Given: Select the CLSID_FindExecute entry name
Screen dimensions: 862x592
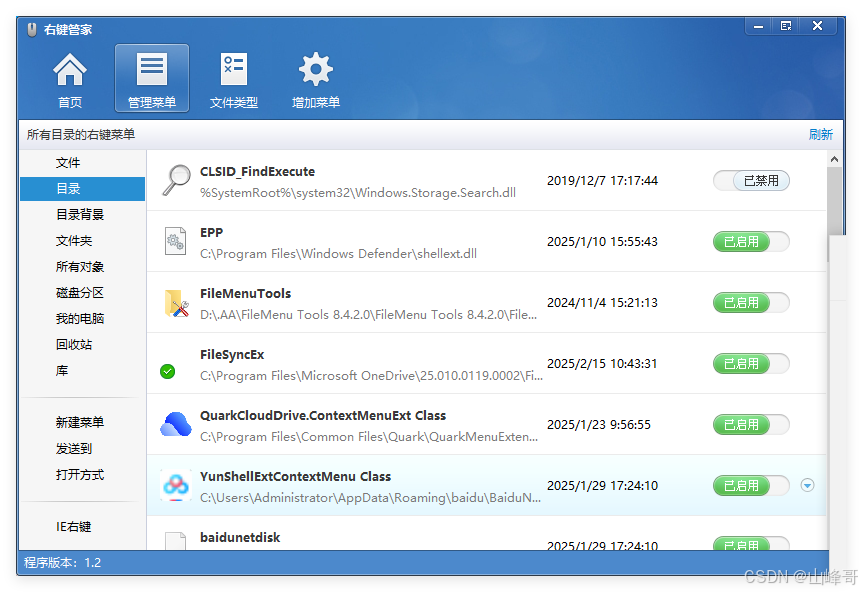Looking at the screenshot, I should (x=257, y=171).
